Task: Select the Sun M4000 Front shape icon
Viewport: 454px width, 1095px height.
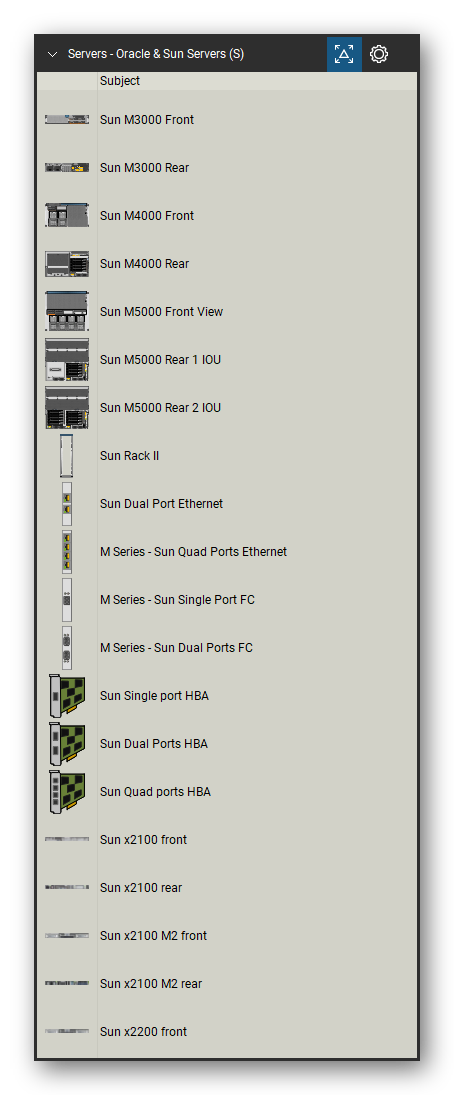Action: (67, 215)
